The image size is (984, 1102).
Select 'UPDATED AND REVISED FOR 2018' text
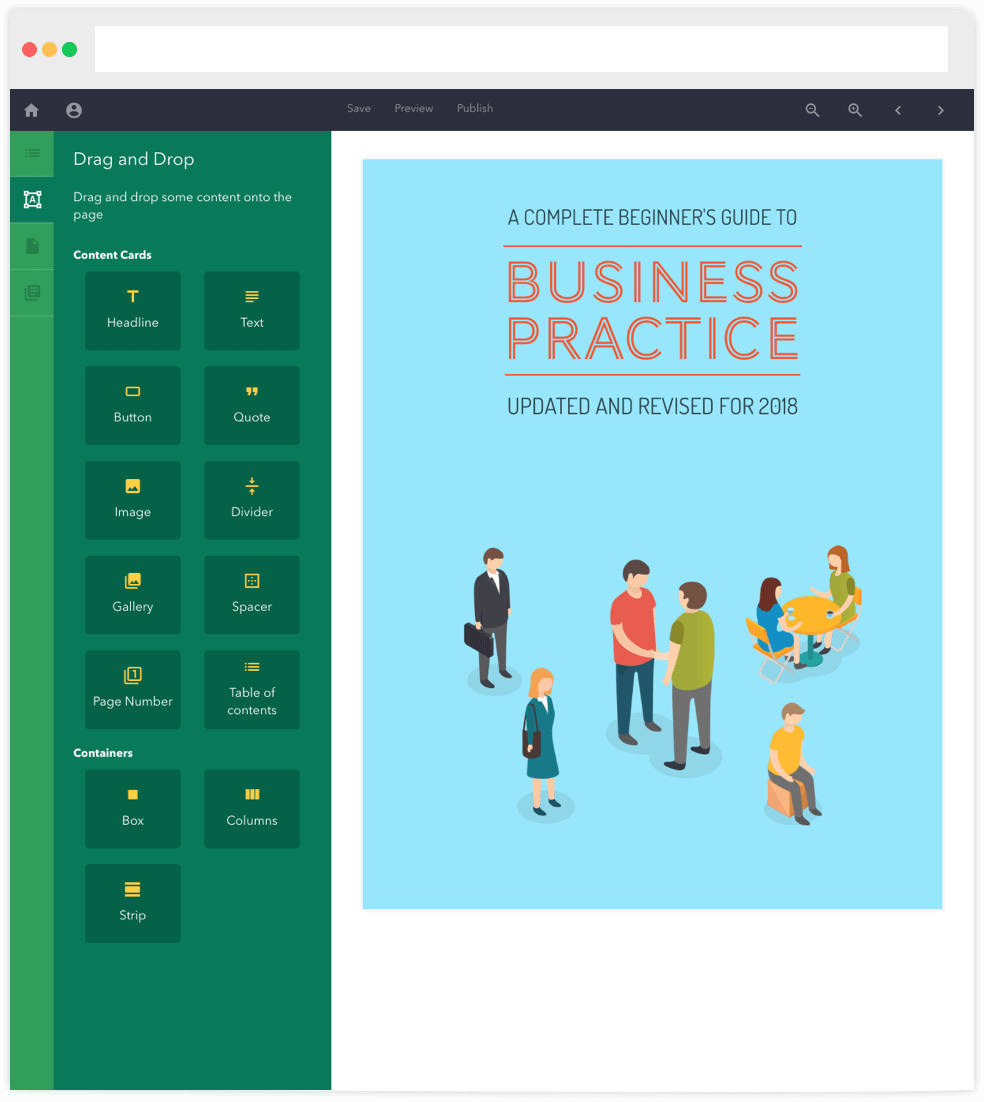[x=652, y=406]
